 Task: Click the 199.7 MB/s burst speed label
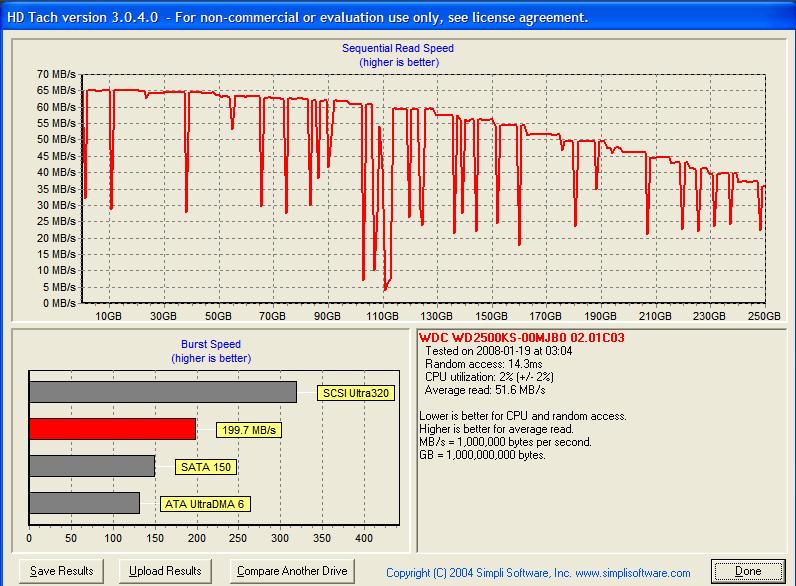click(x=249, y=430)
